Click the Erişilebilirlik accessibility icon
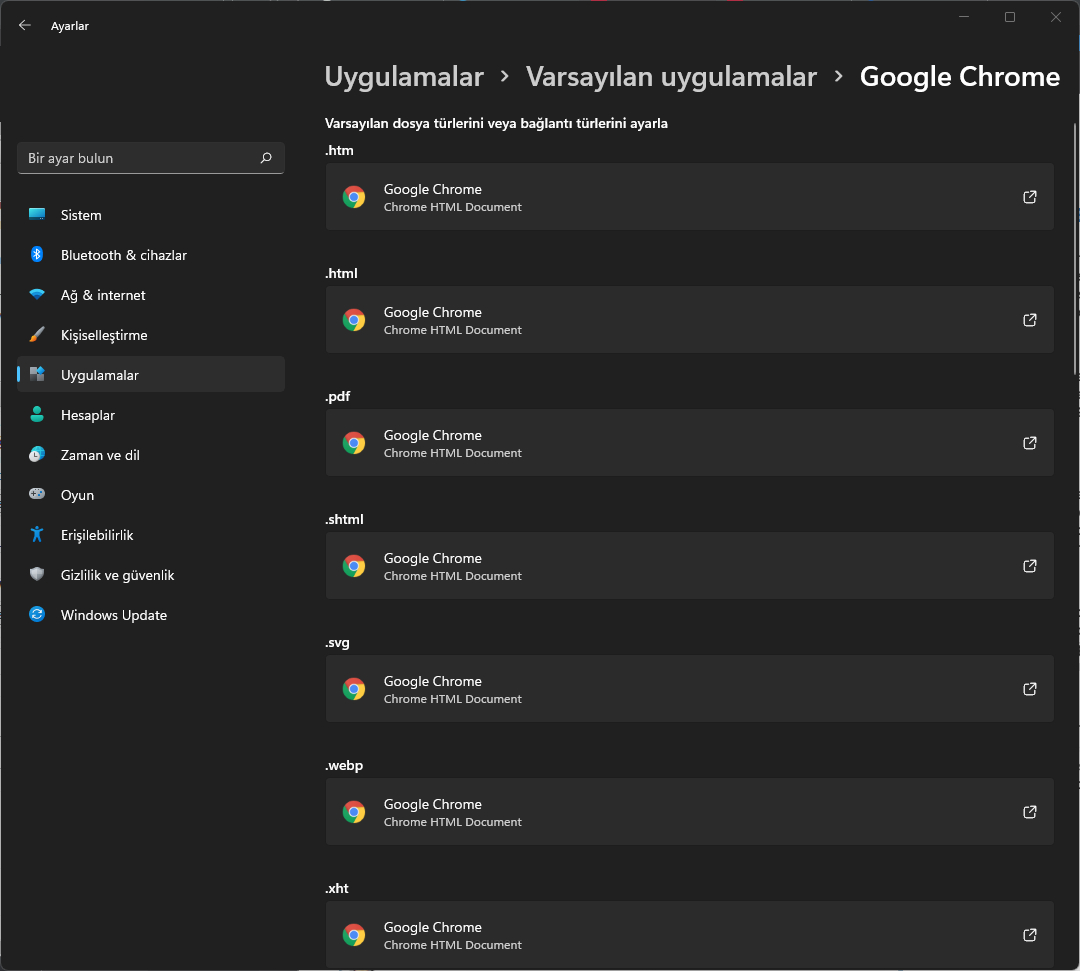The height and width of the screenshot is (971, 1080). click(x=37, y=535)
